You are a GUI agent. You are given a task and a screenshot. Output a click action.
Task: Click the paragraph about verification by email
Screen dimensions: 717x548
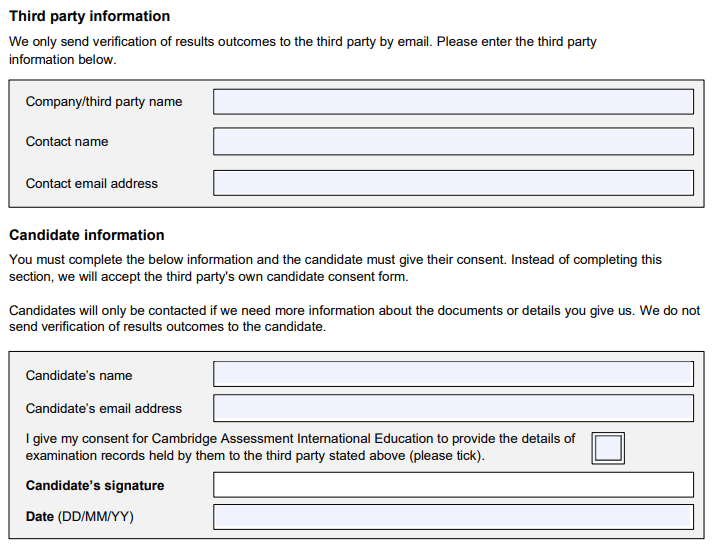(x=303, y=50)
